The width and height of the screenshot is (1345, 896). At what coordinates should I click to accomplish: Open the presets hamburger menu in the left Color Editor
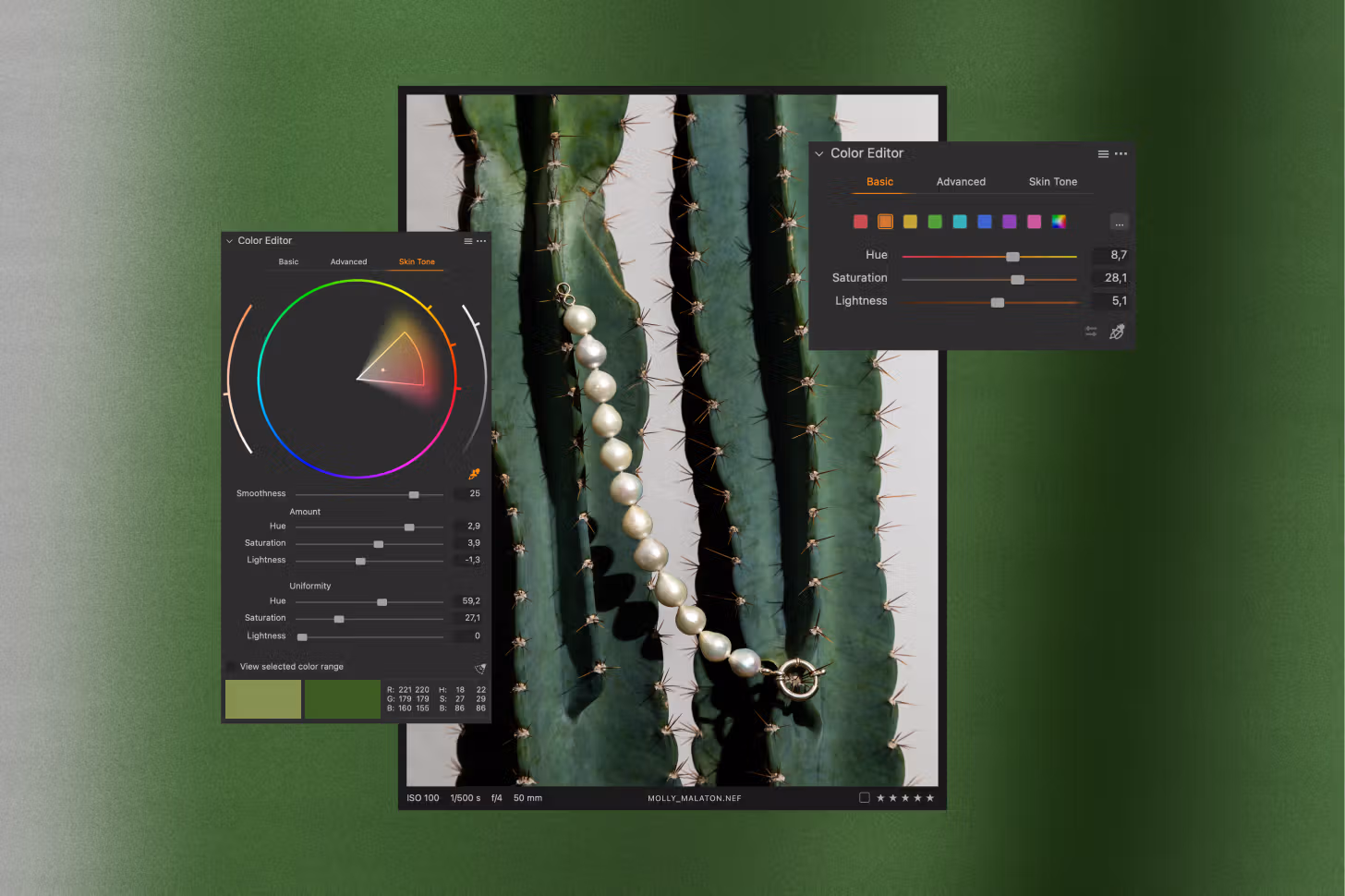pyautogui.click(x=468, y=241)
